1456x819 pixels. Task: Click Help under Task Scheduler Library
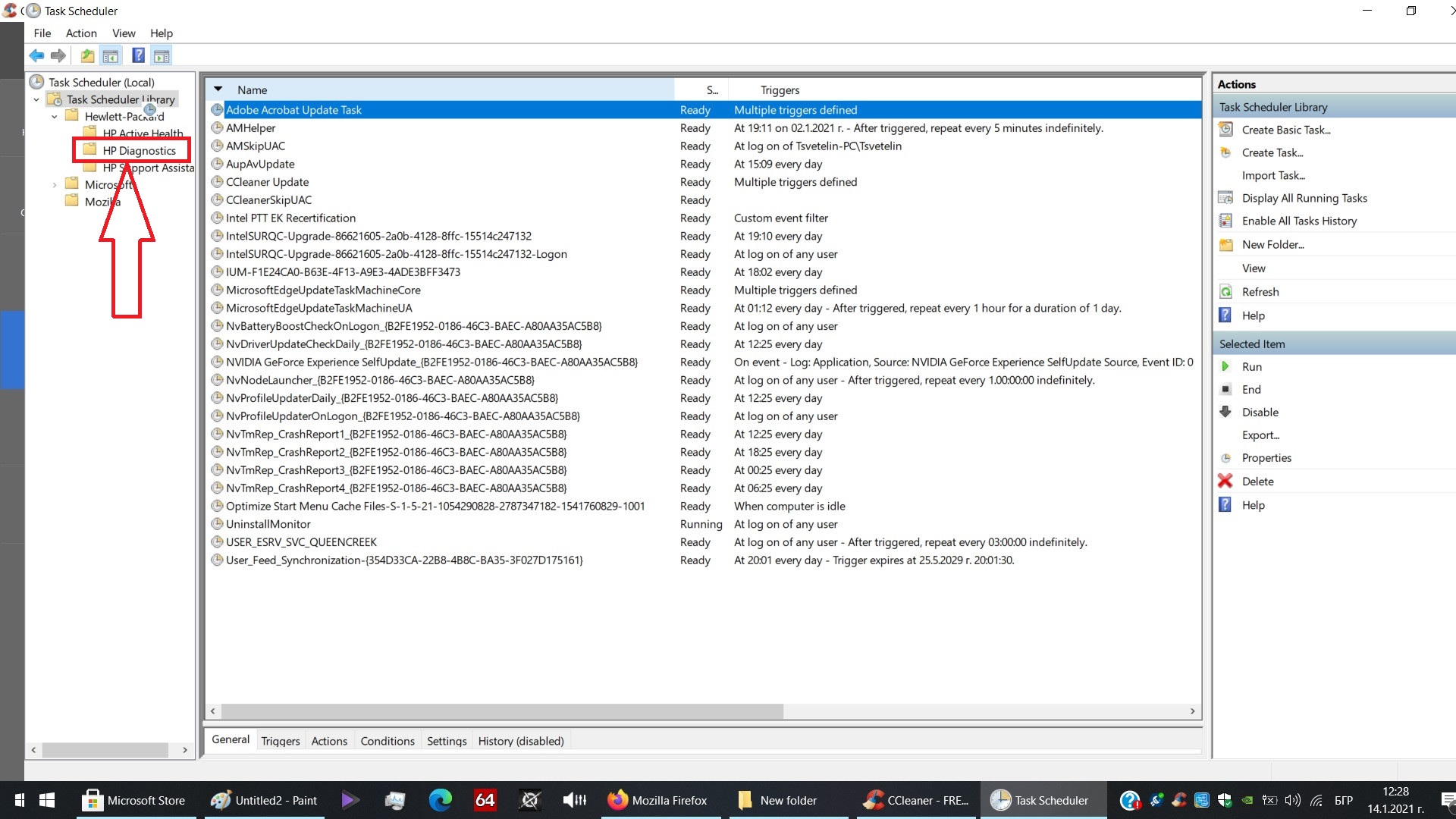coord(1254,315)
